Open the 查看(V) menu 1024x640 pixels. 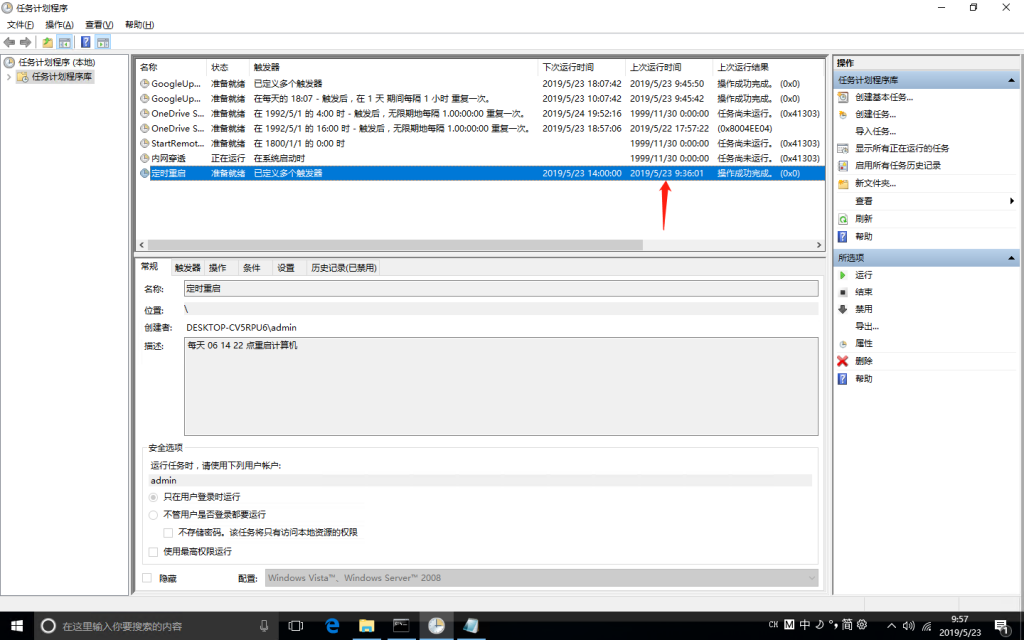pyautogui.click(x=99, y=25)
